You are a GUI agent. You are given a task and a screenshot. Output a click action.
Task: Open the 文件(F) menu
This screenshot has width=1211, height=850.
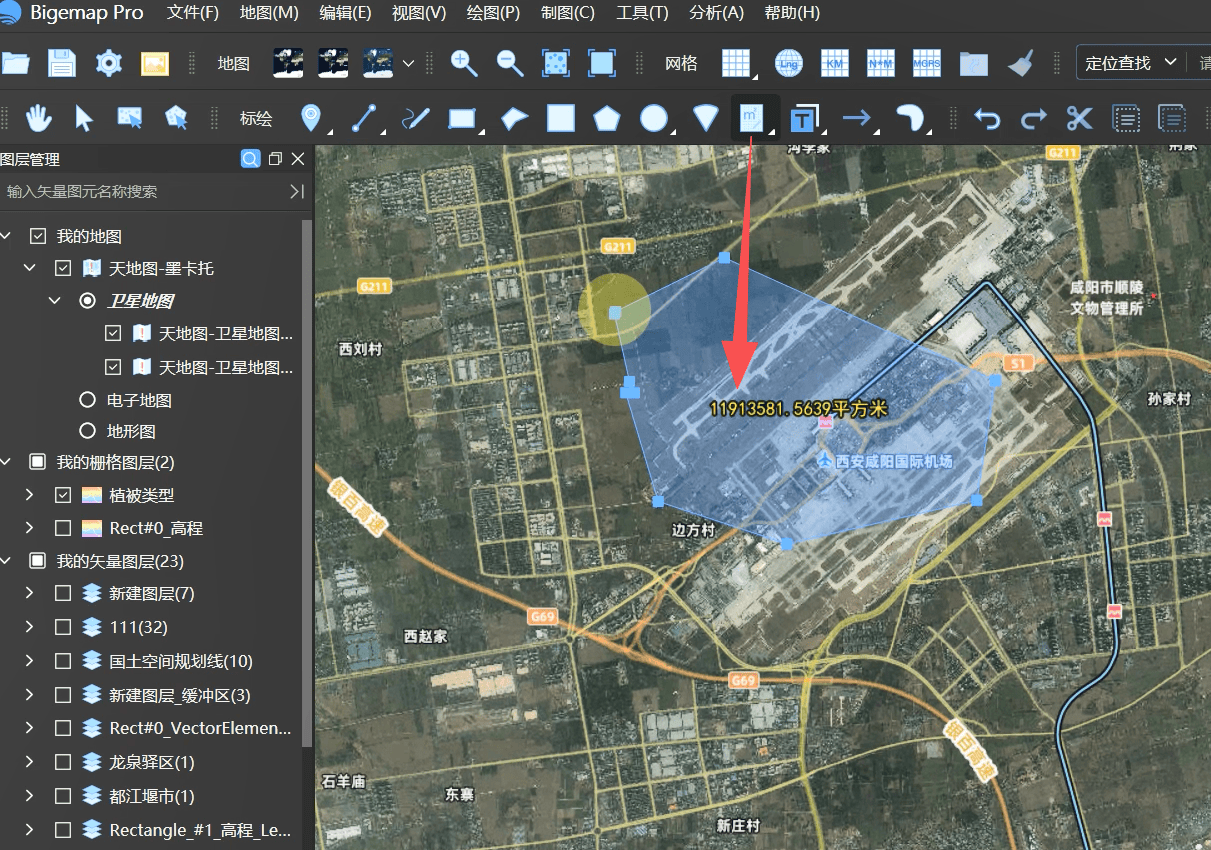click(193, 13)
